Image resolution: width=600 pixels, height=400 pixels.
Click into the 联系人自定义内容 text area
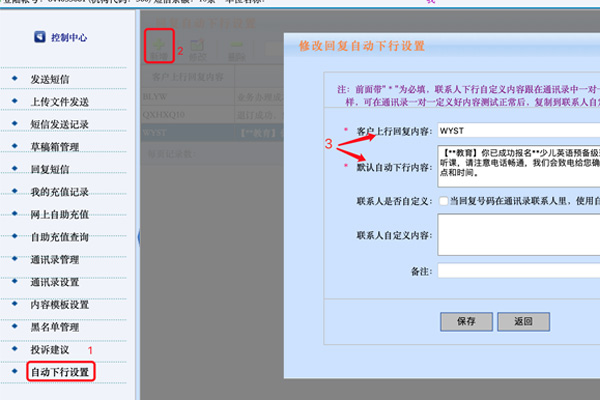(x=519, y=235)
